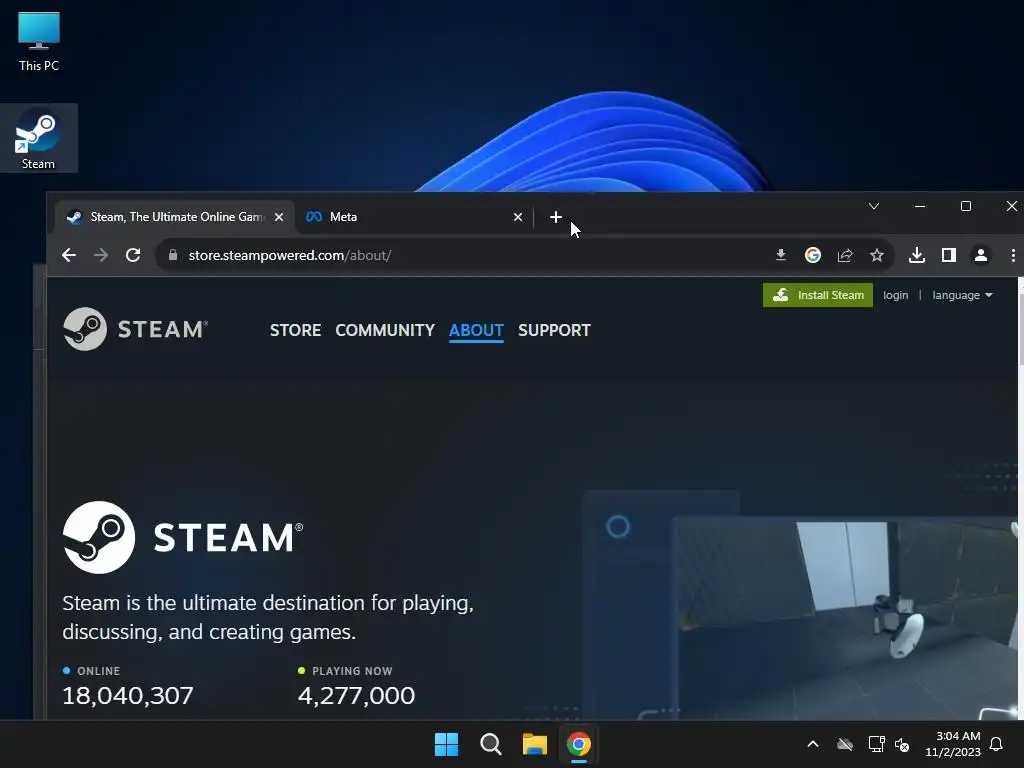1024x768 pixels.
Task: Show hidden system tray icons
Action: 813,744
